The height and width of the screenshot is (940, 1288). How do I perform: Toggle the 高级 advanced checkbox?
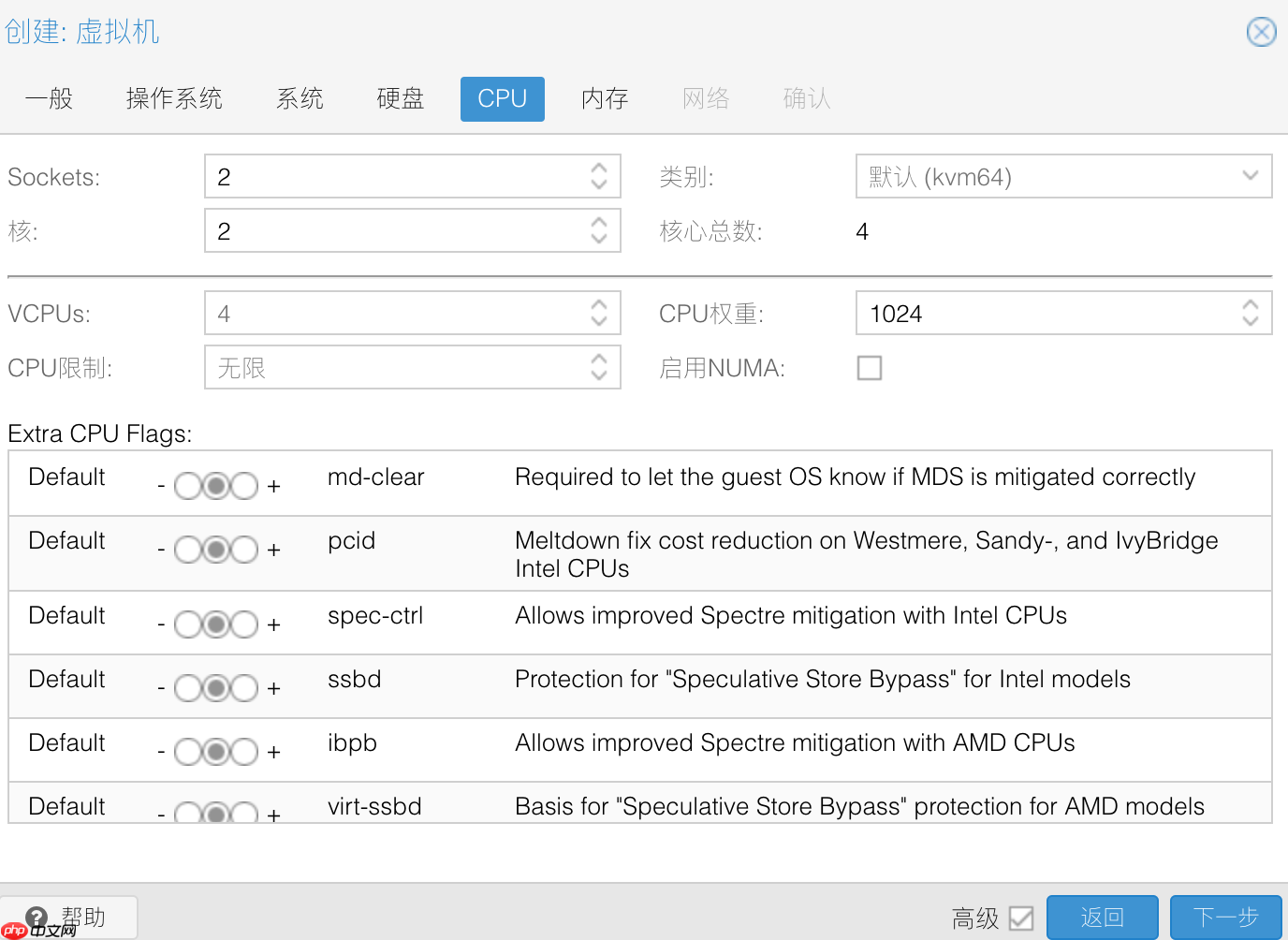click(x=1020, y=918)
